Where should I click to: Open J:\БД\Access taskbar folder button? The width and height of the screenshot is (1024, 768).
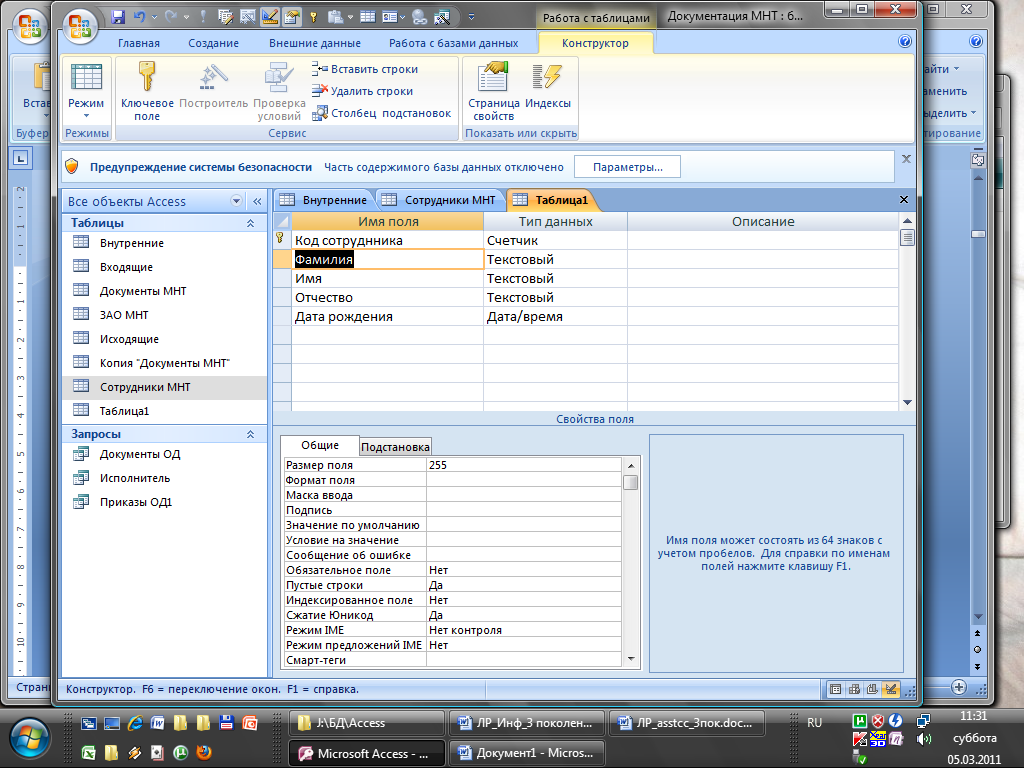367,723
